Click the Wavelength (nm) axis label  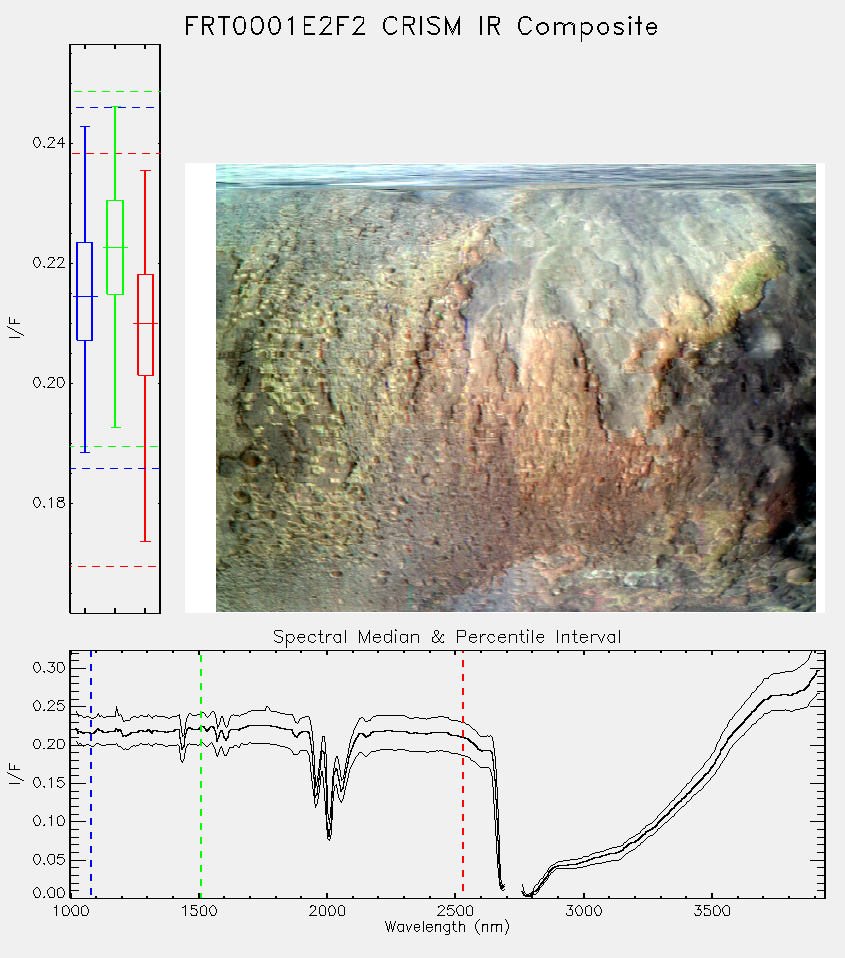click(447, 927)
